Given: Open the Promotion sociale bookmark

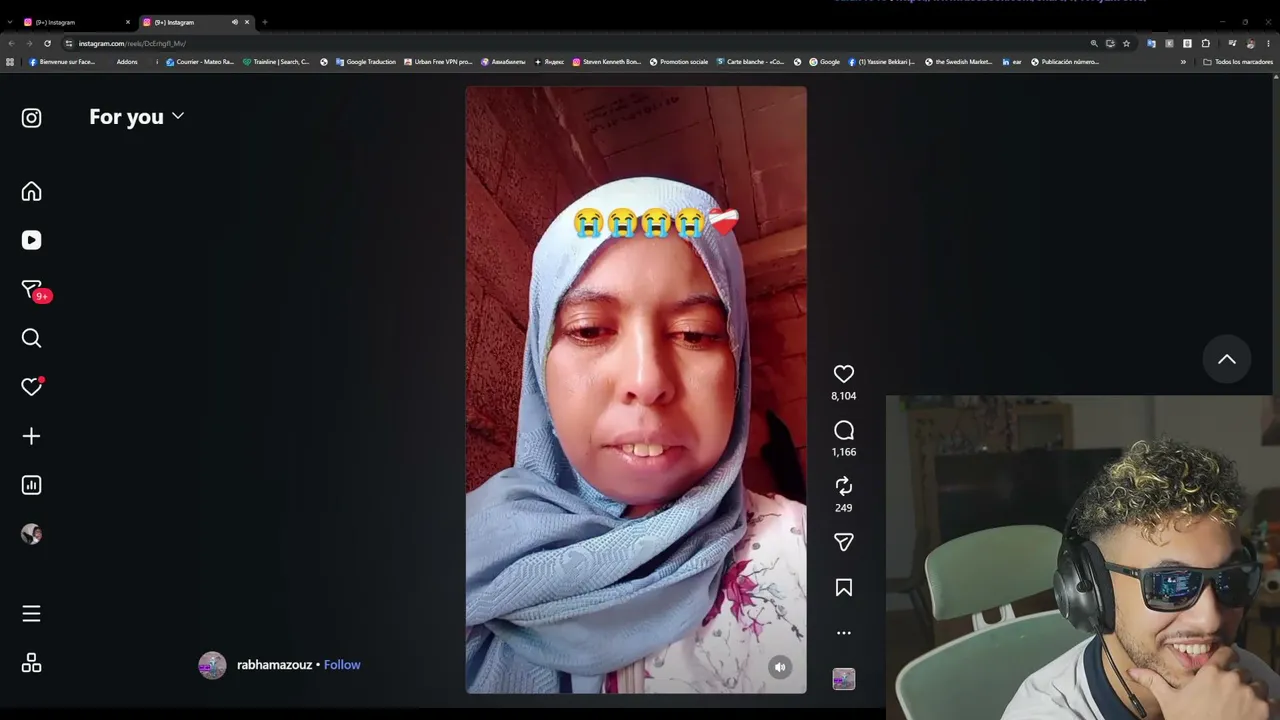Looking at the screenshot, I should pyautogui.click(x=679, y=62).
